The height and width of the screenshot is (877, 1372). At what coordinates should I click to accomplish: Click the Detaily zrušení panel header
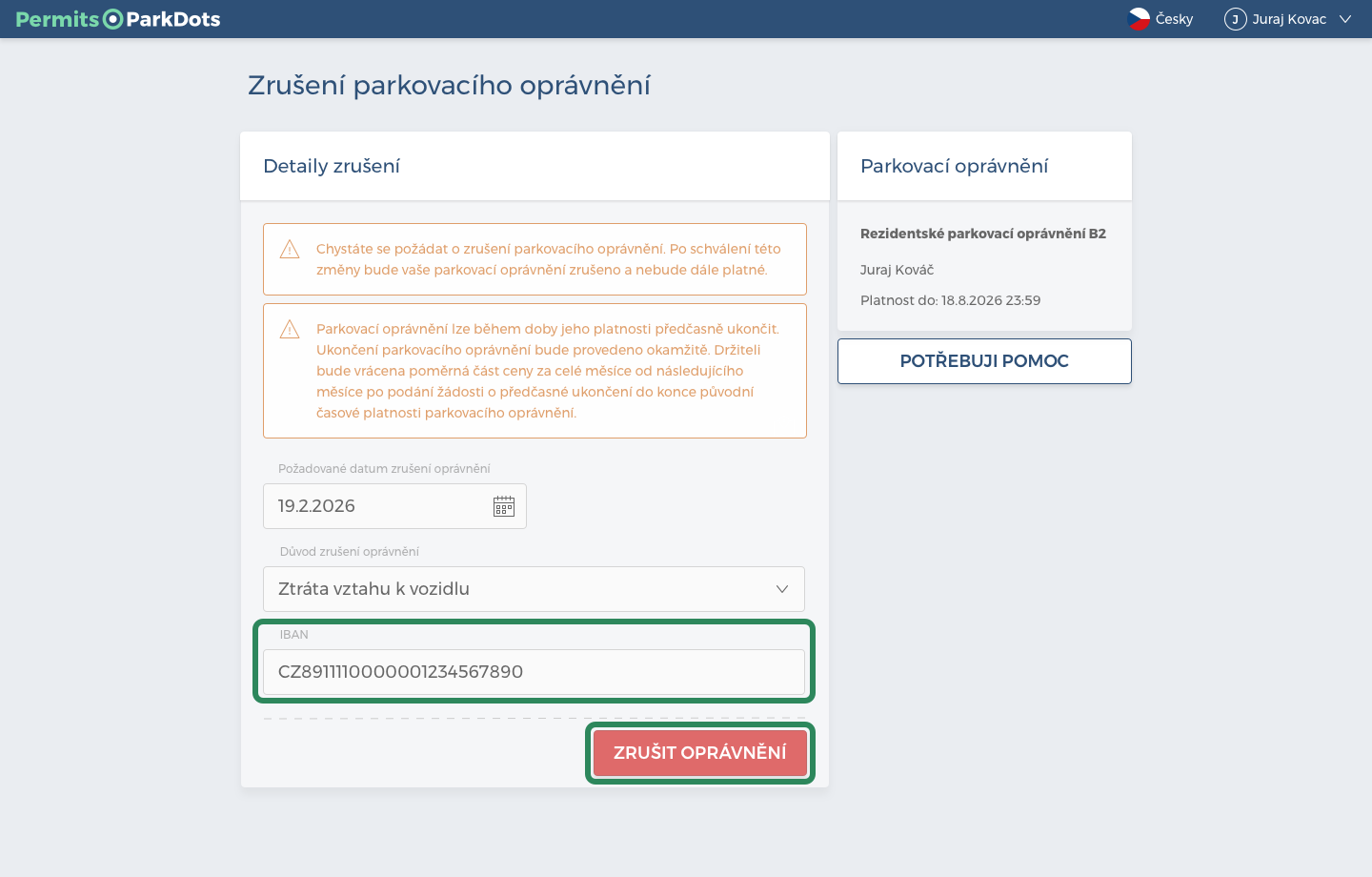coord(535,166)
